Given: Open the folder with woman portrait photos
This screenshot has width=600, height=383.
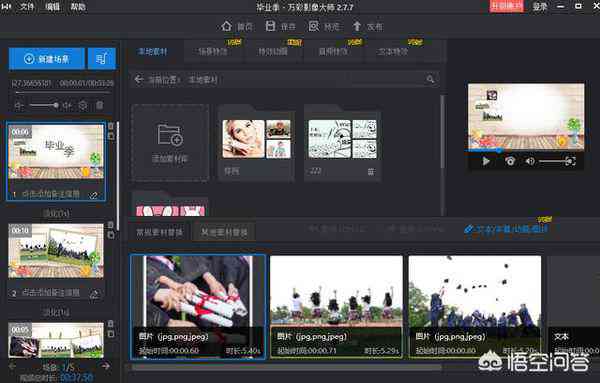Looking at the screenshot, I should [257, 142].
